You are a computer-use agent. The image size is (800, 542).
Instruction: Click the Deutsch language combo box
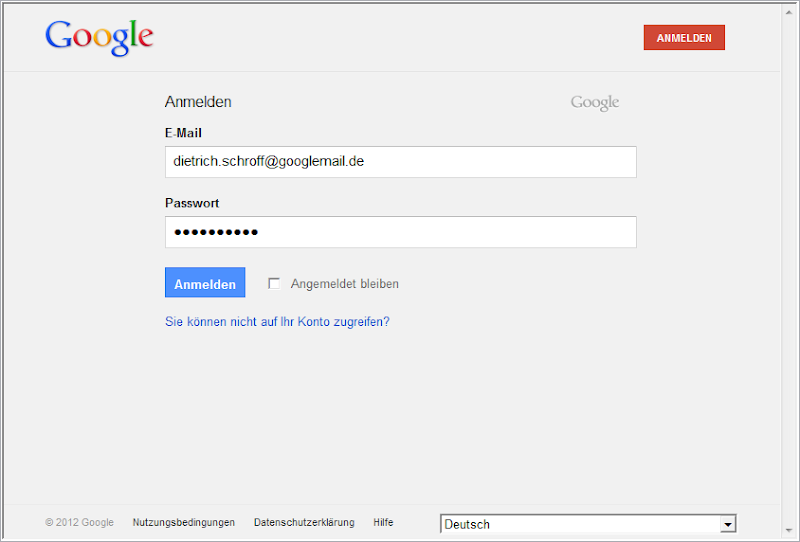(580, 524)
